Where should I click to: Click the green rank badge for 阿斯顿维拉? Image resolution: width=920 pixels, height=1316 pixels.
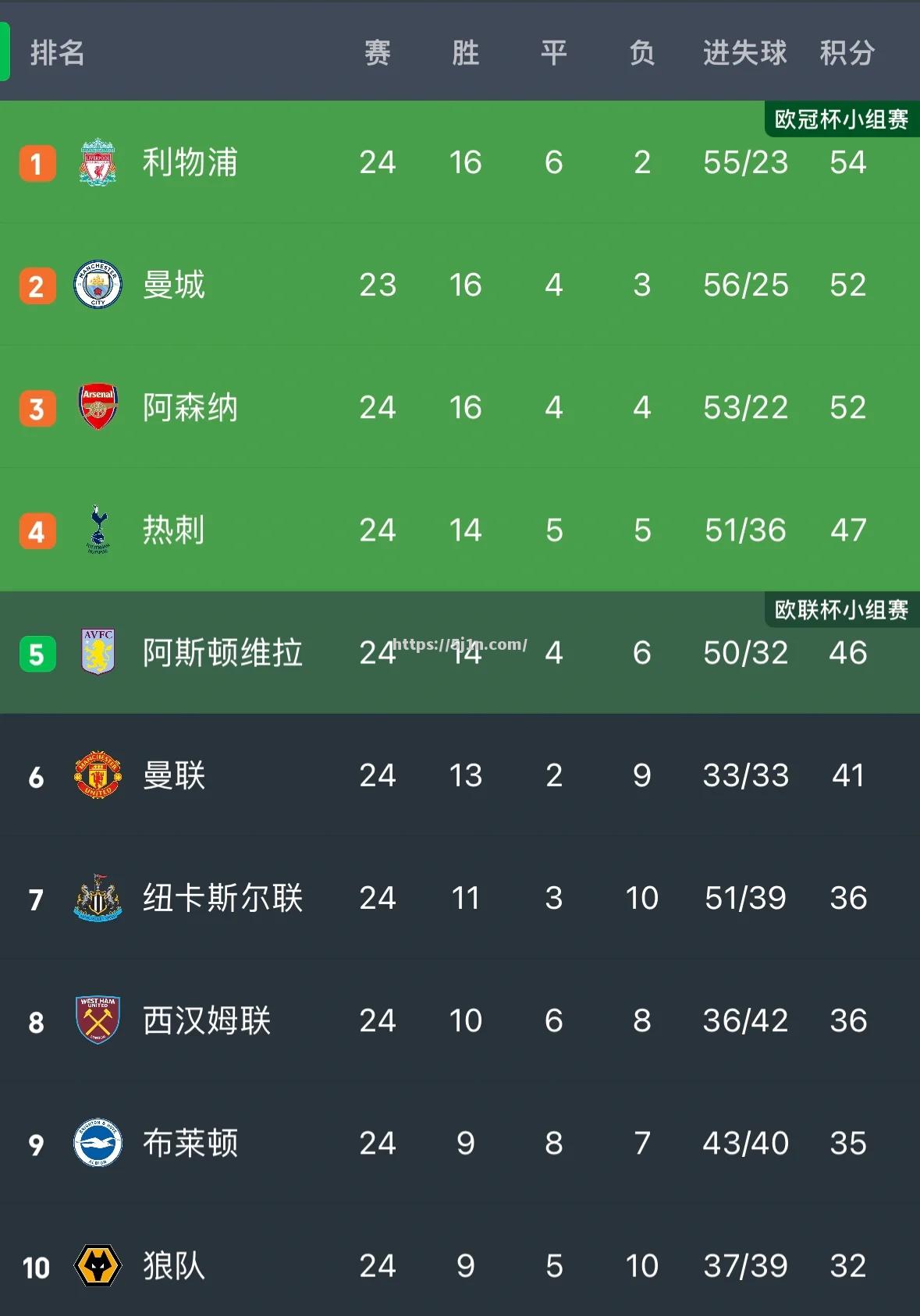tap(37, 653)
